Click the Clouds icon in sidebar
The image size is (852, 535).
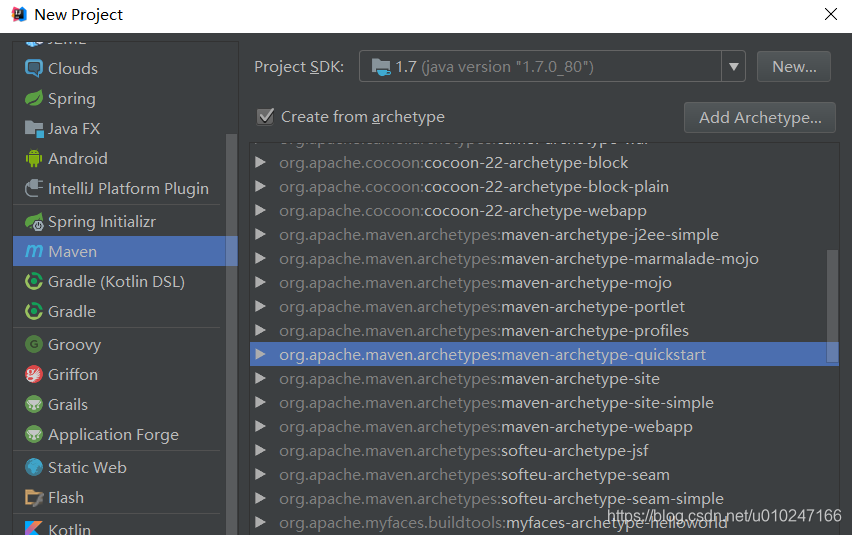[34, 68]
